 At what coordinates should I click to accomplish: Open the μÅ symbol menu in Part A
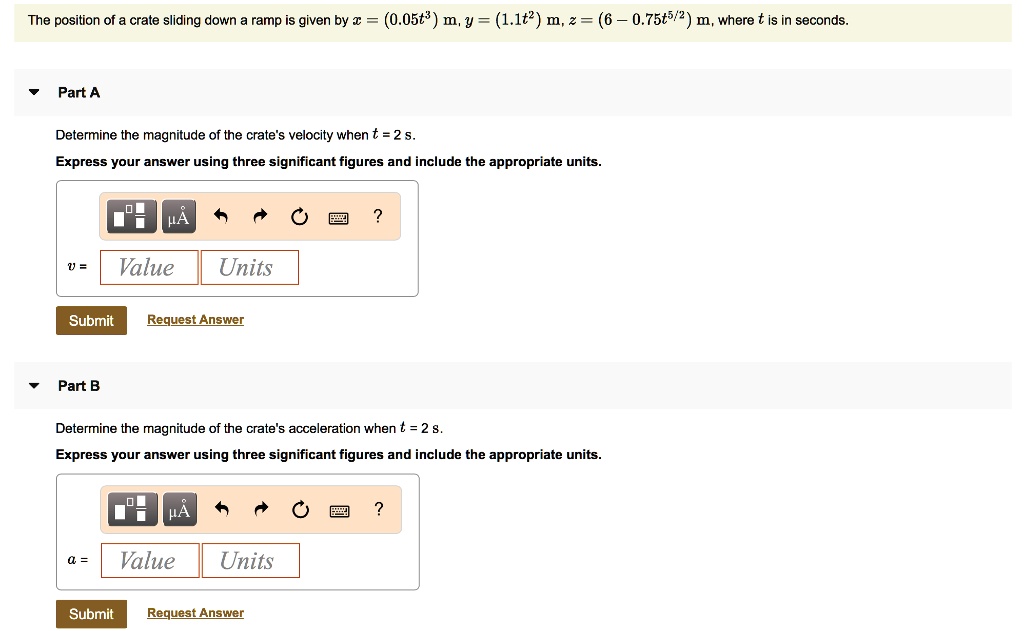178,216
